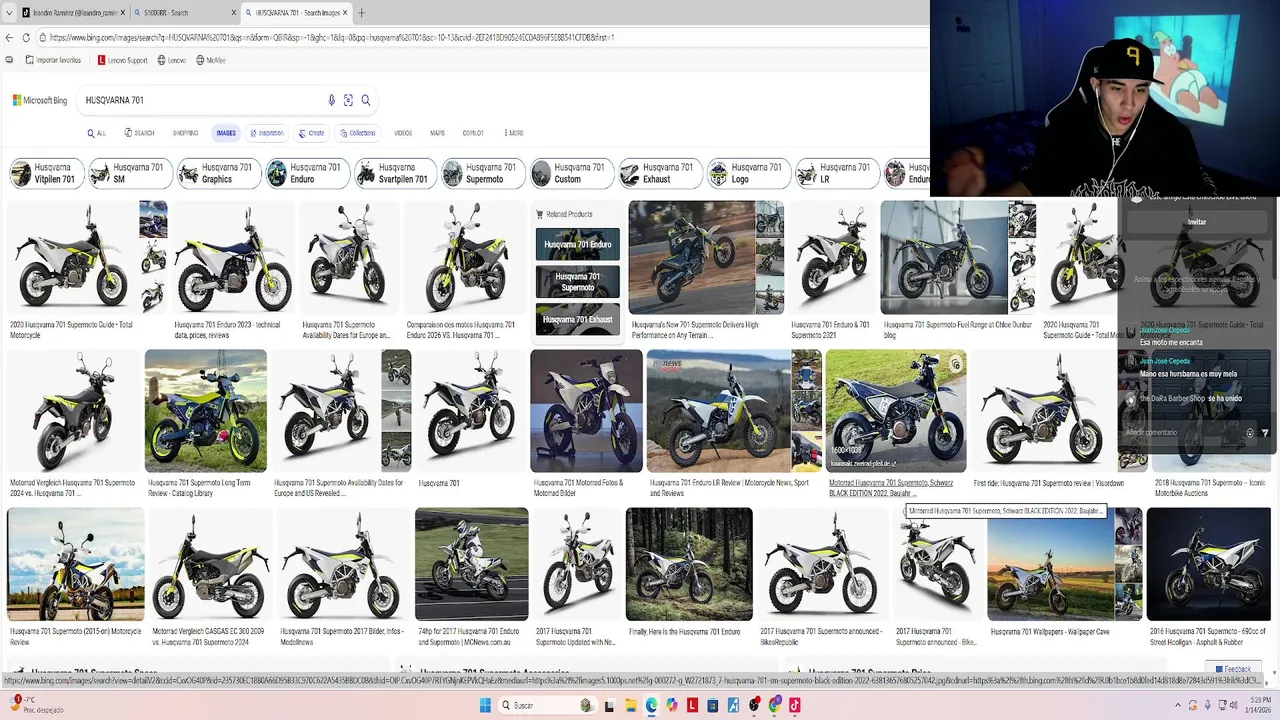Open the COPILOT tab
Screen dimensions: 1280x720
tap(473, 133)
